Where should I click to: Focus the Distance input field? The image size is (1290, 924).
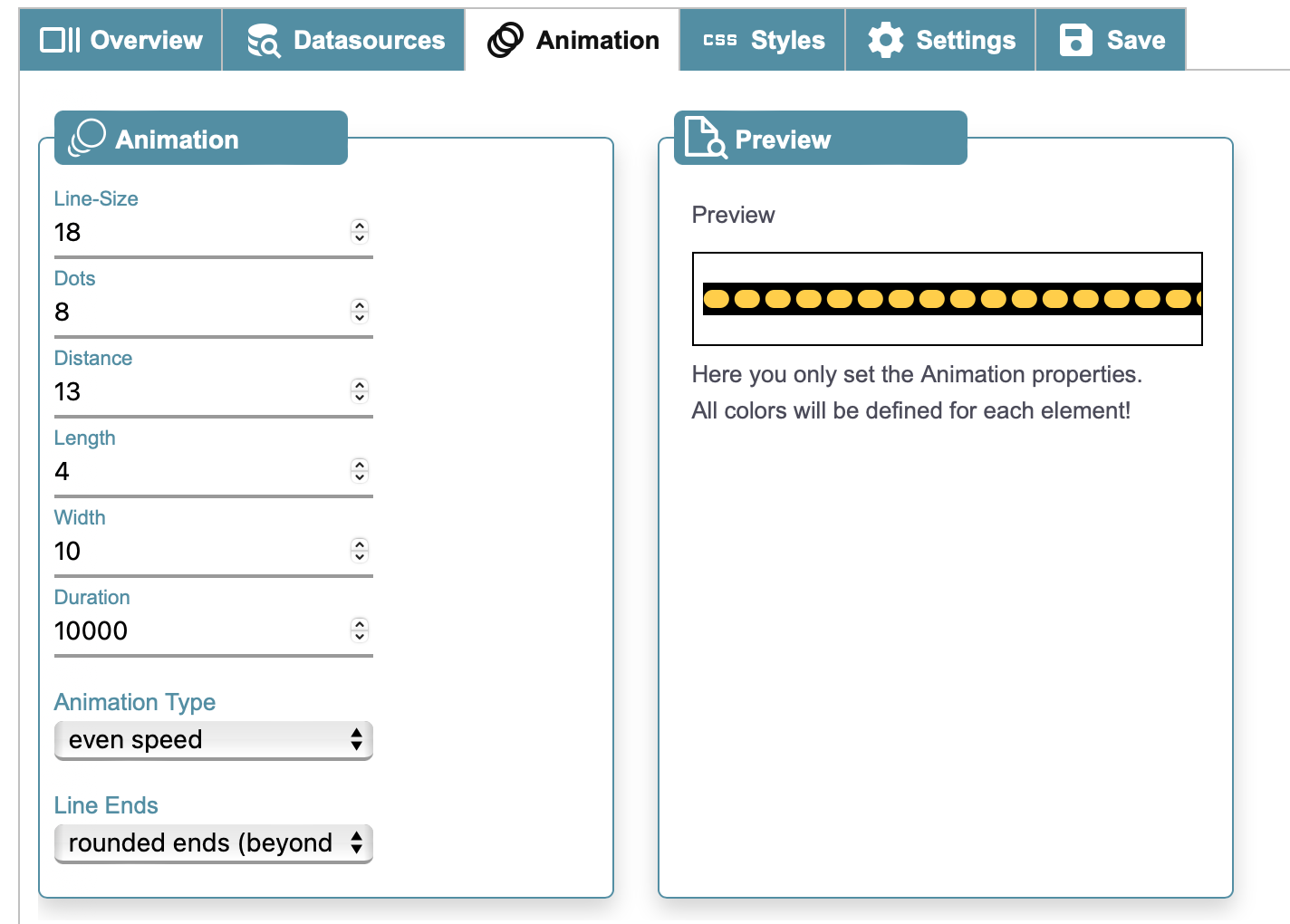click(x=214, y=392)
